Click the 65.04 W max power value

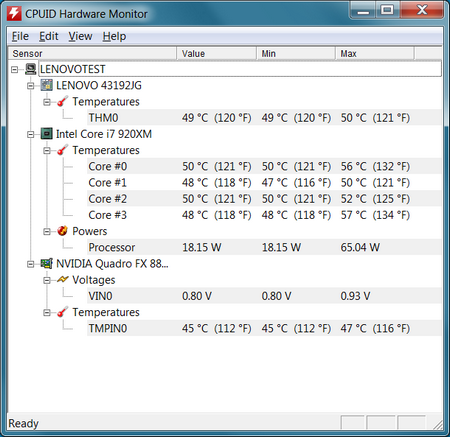360,247
